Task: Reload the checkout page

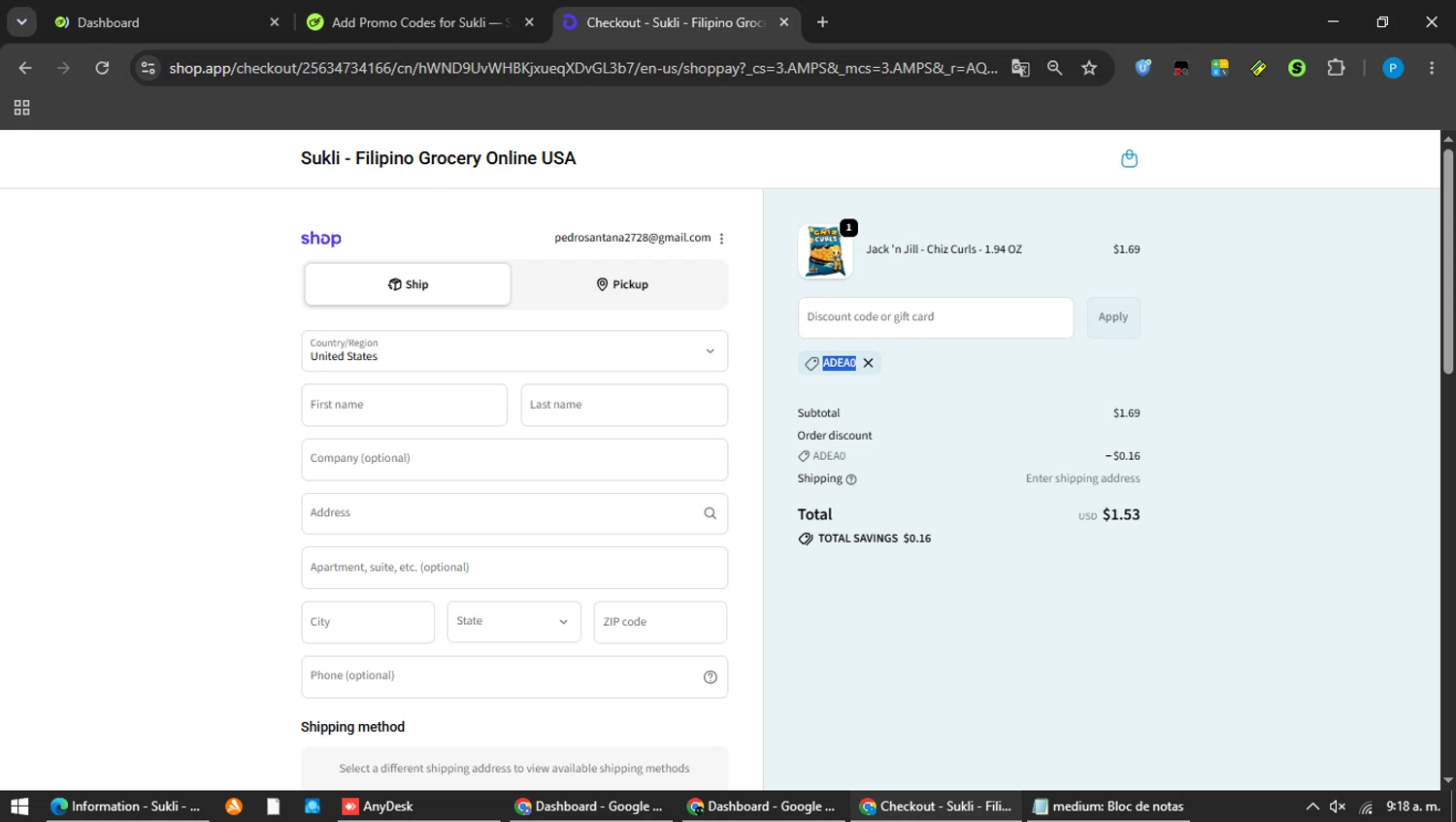Action: (102, 68)
